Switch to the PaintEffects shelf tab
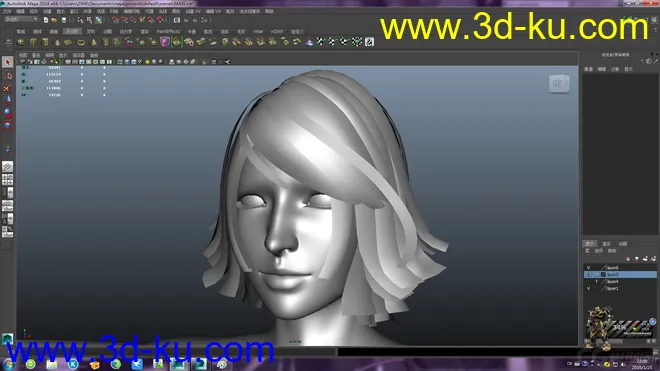660x371 pixels. coord(168,31)
